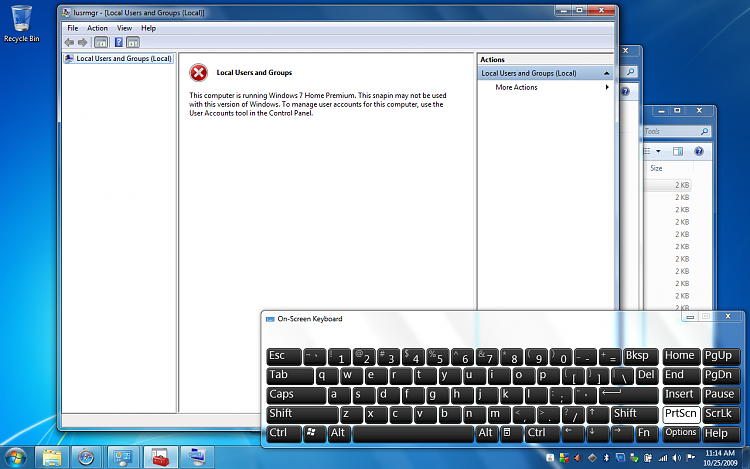Select Local Users and Groups tree node
This screenshot has height=469, width=750.
(119, 58)
